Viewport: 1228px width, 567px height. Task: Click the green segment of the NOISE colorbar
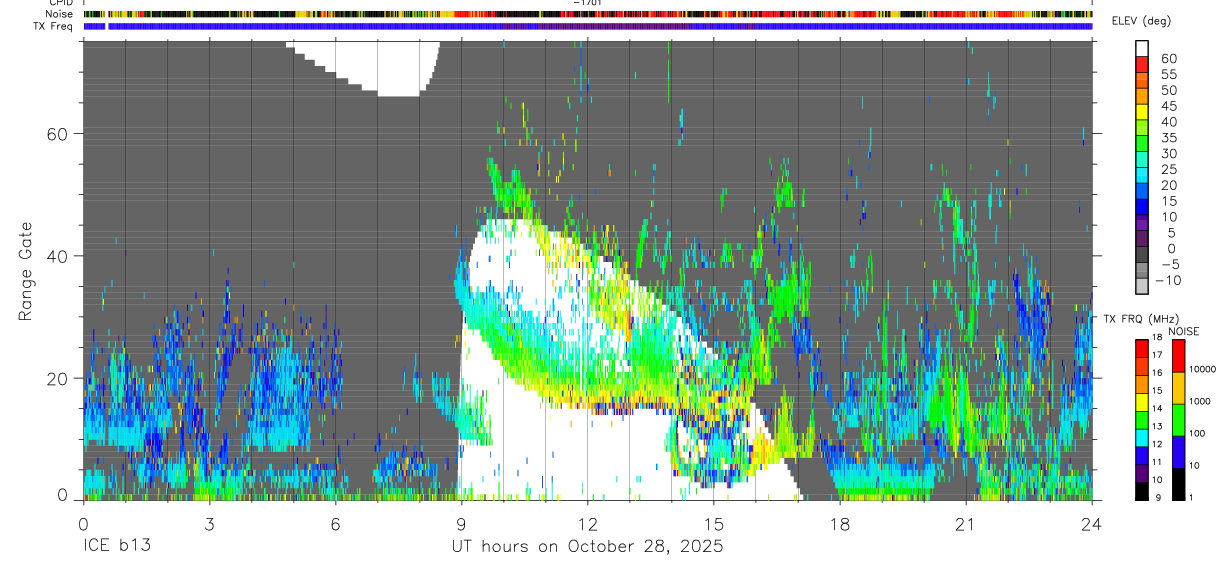click(1177, 420)
